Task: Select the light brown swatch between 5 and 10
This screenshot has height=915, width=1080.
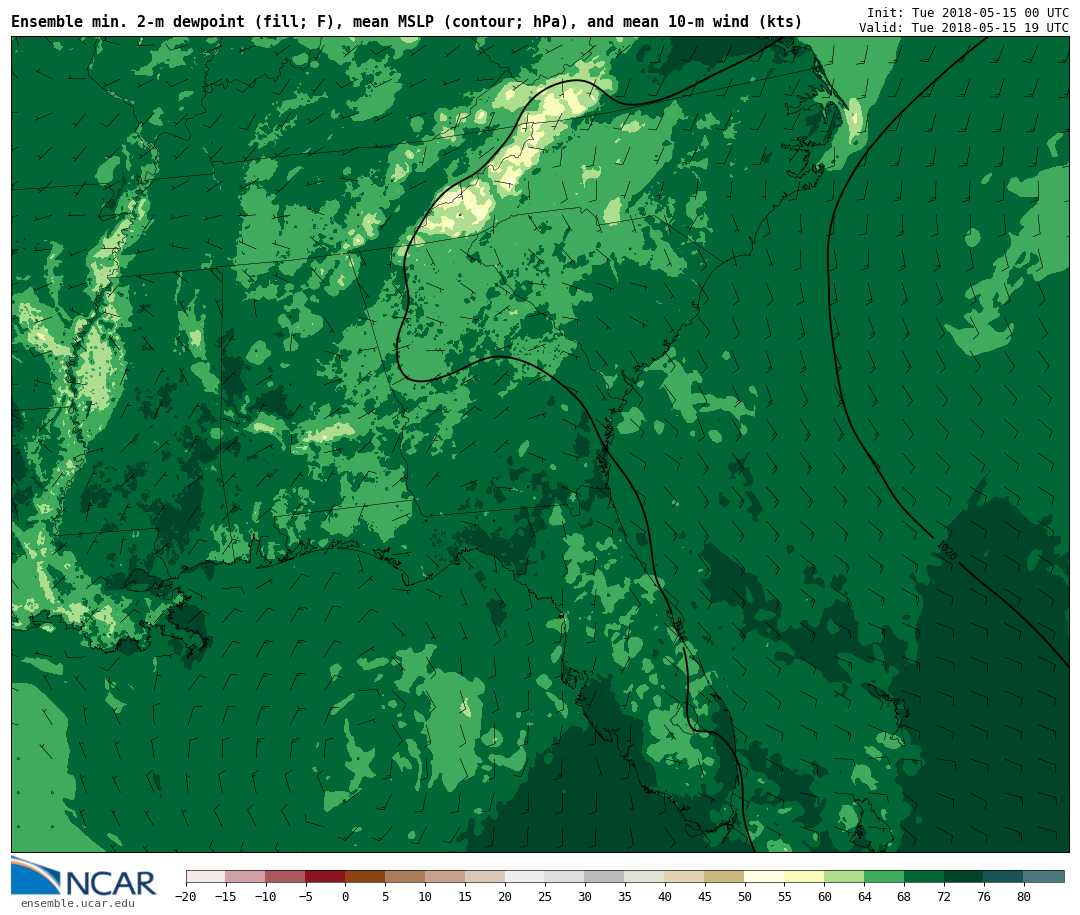Action: tap(406, 876)
